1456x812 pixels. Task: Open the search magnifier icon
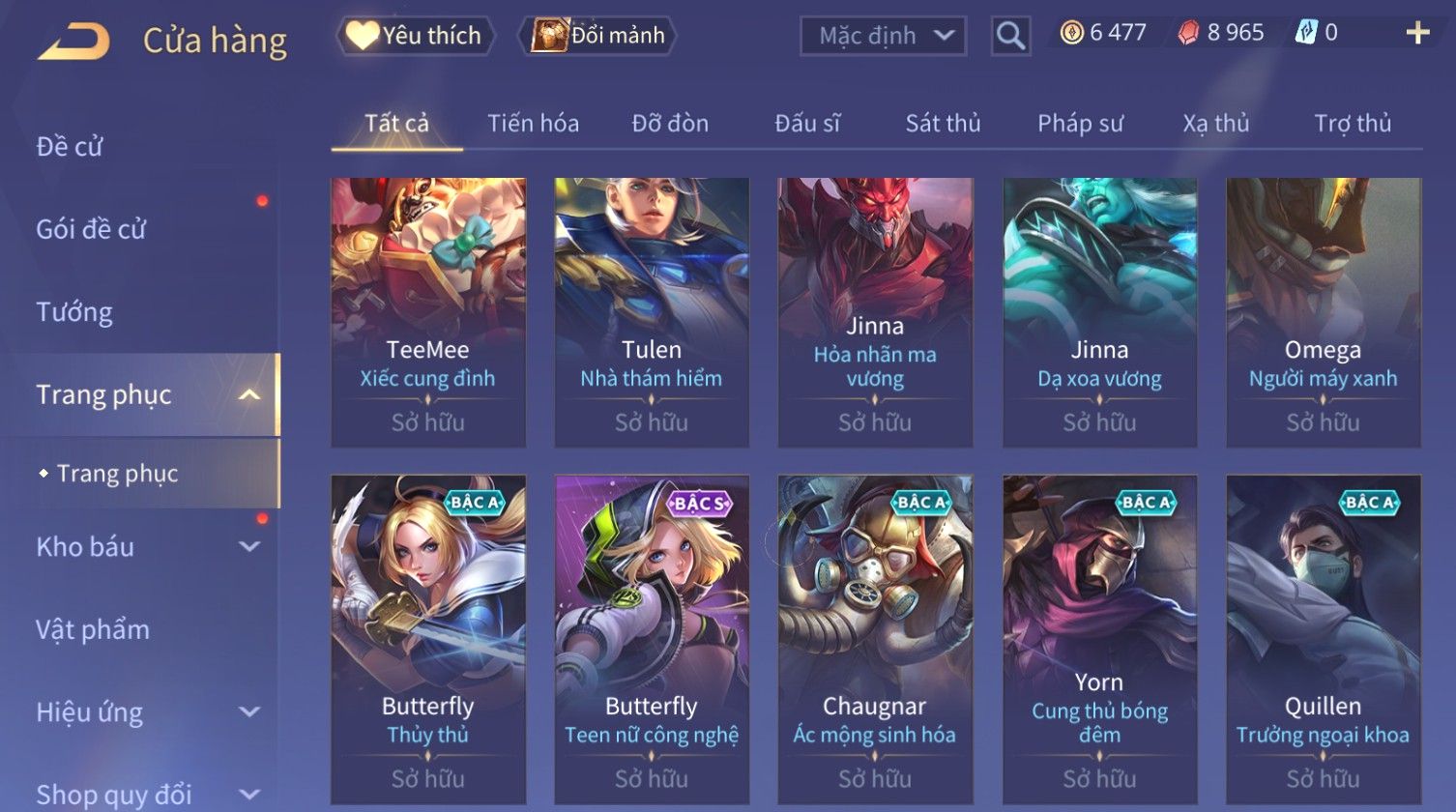tap(1010, 37)
